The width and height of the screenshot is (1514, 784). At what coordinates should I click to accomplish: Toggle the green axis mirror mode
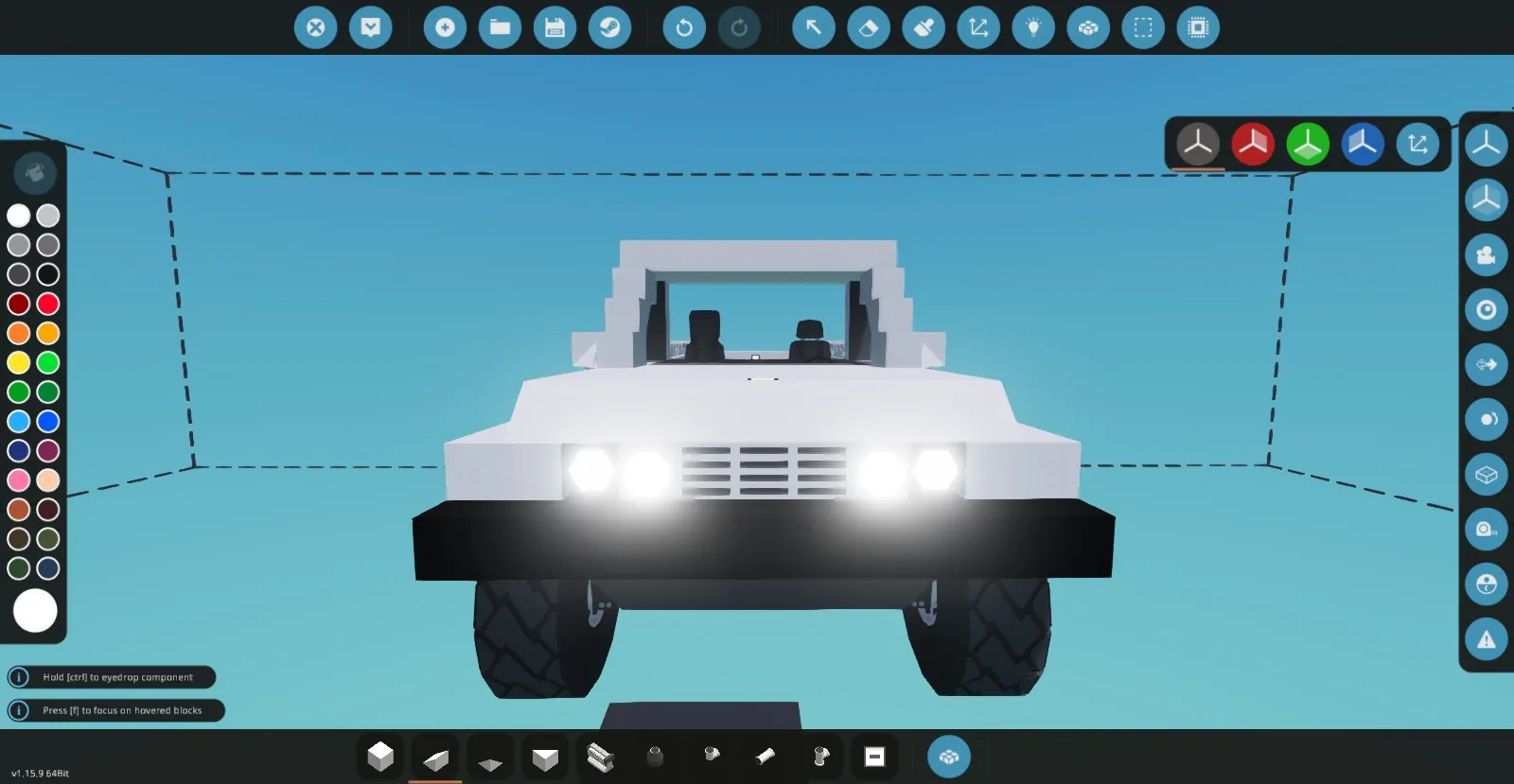1308,144
